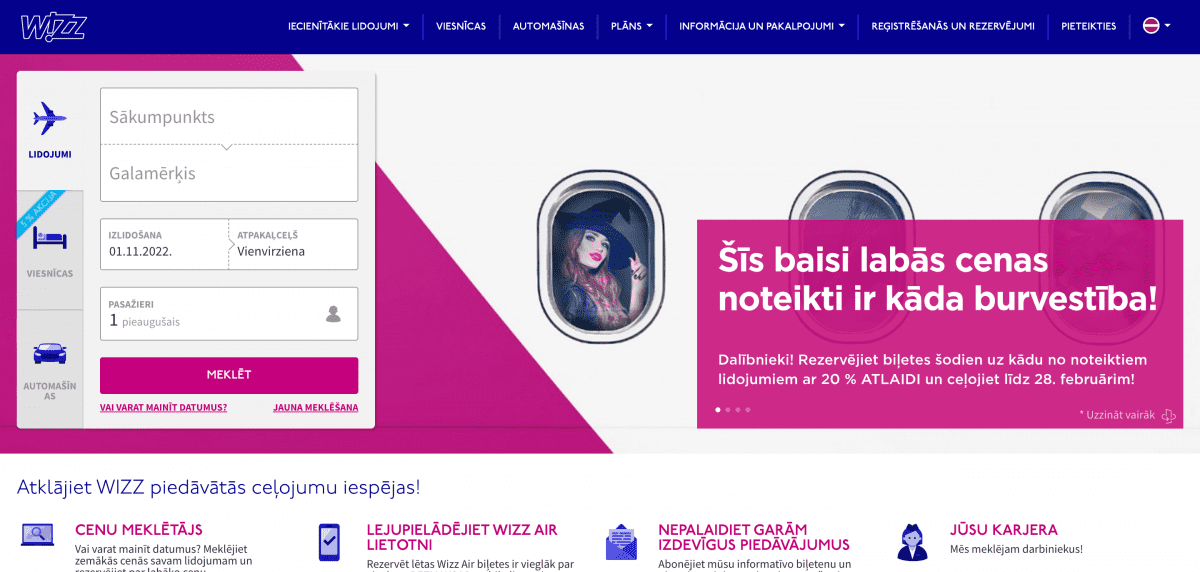Click the Jūsu karjera person icon
This screenshot has height=572, width=1200.
tap(911, 541)
